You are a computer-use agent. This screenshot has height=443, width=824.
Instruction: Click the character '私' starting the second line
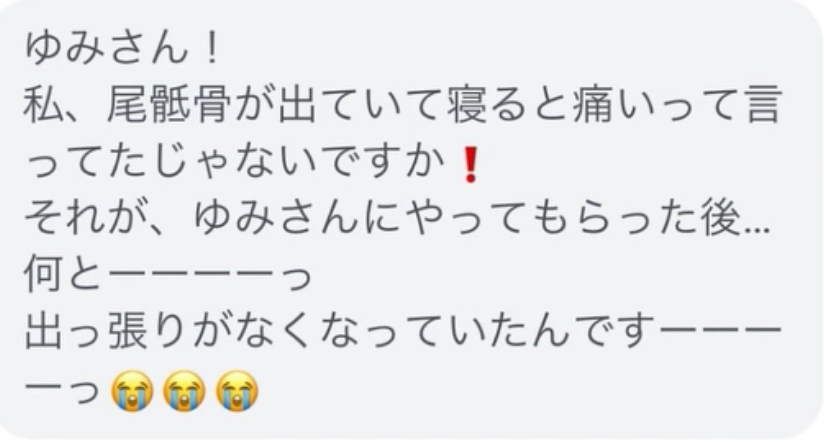43,106
